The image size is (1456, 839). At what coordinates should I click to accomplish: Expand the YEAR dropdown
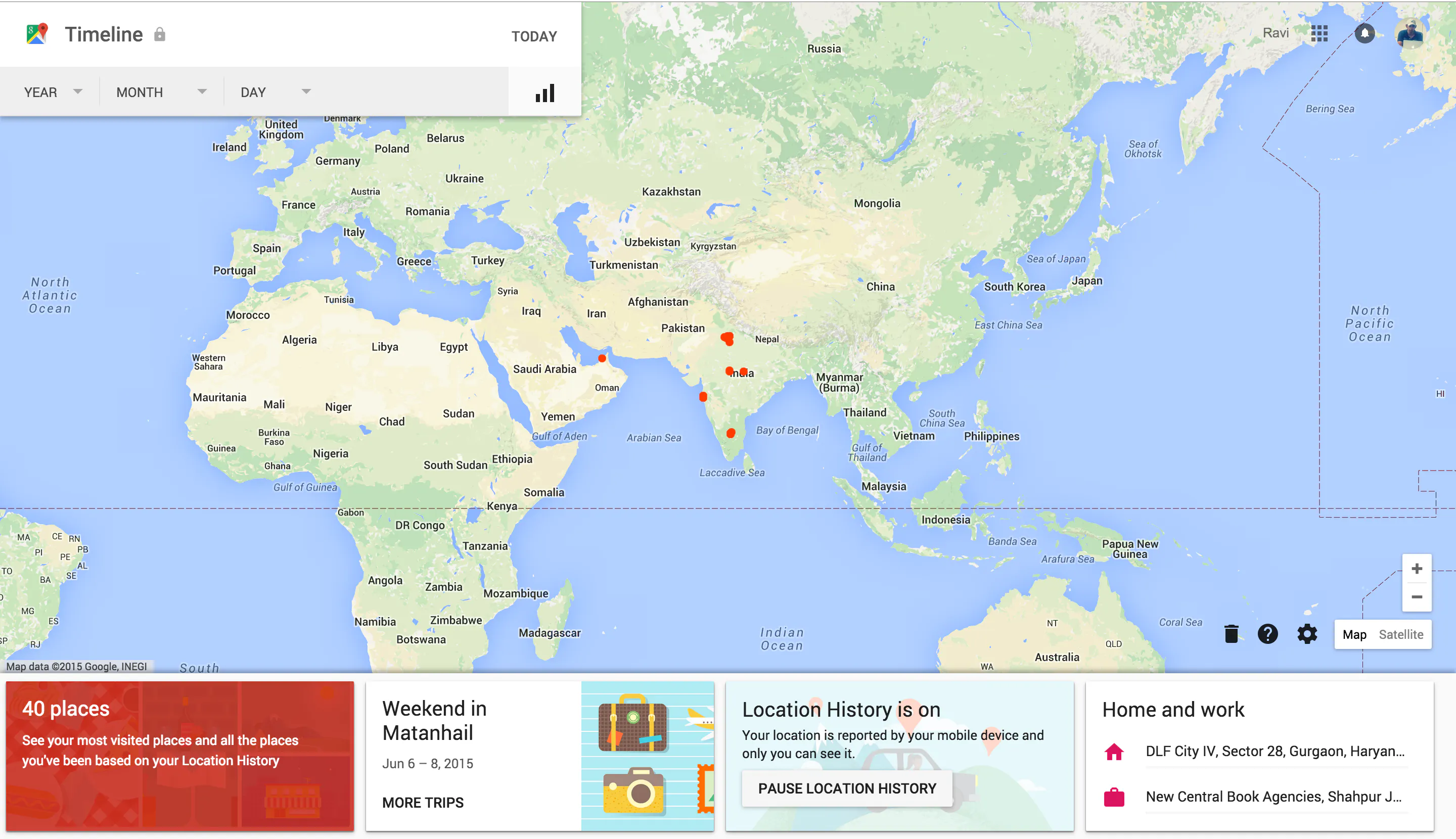click(x=53, y=92)
